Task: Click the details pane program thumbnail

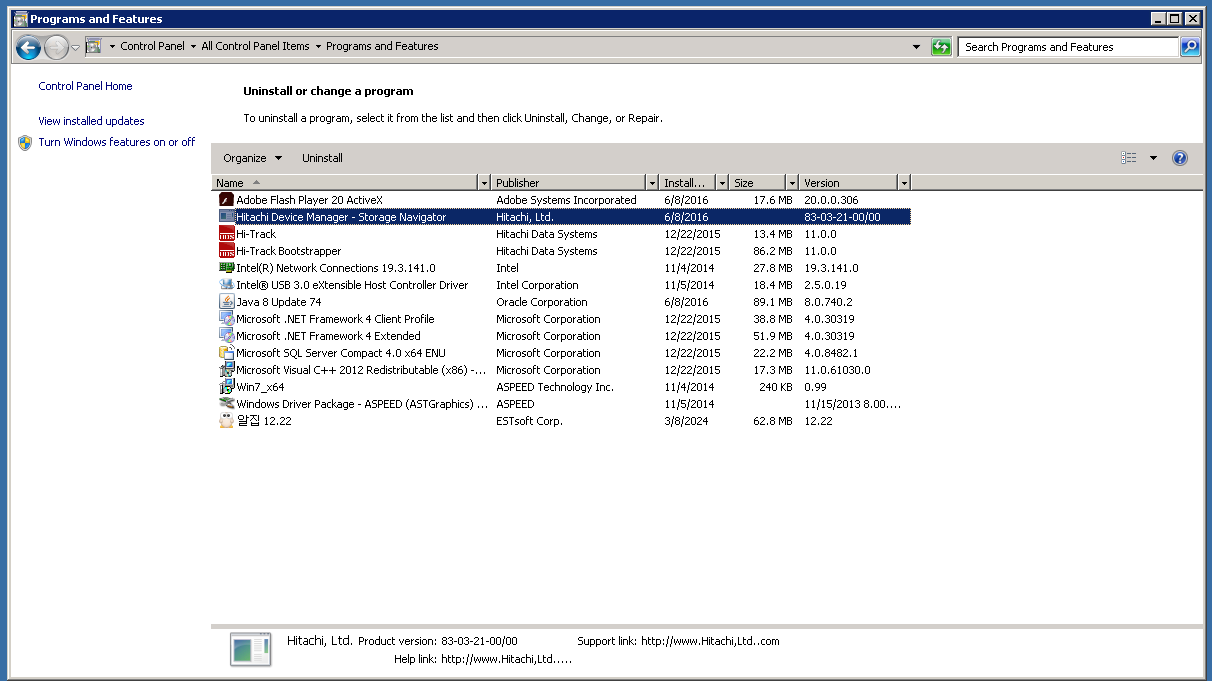Action: pos(250,649)
